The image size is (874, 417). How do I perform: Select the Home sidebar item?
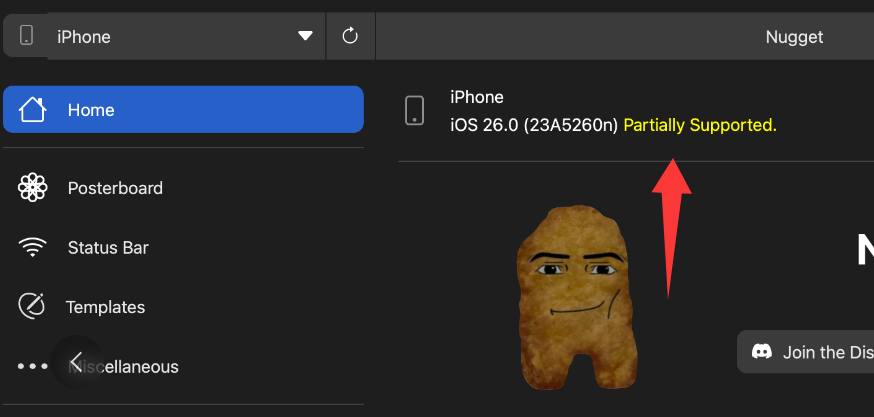click(183, 109)
